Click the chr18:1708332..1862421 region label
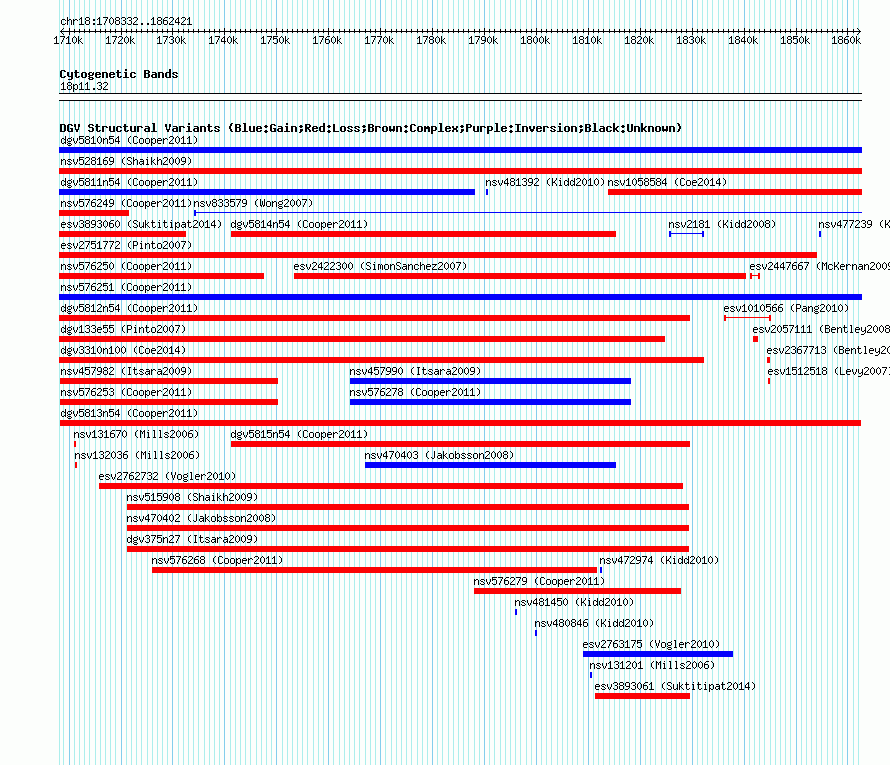This screenshot has height=765, width=890. point(126,22)
